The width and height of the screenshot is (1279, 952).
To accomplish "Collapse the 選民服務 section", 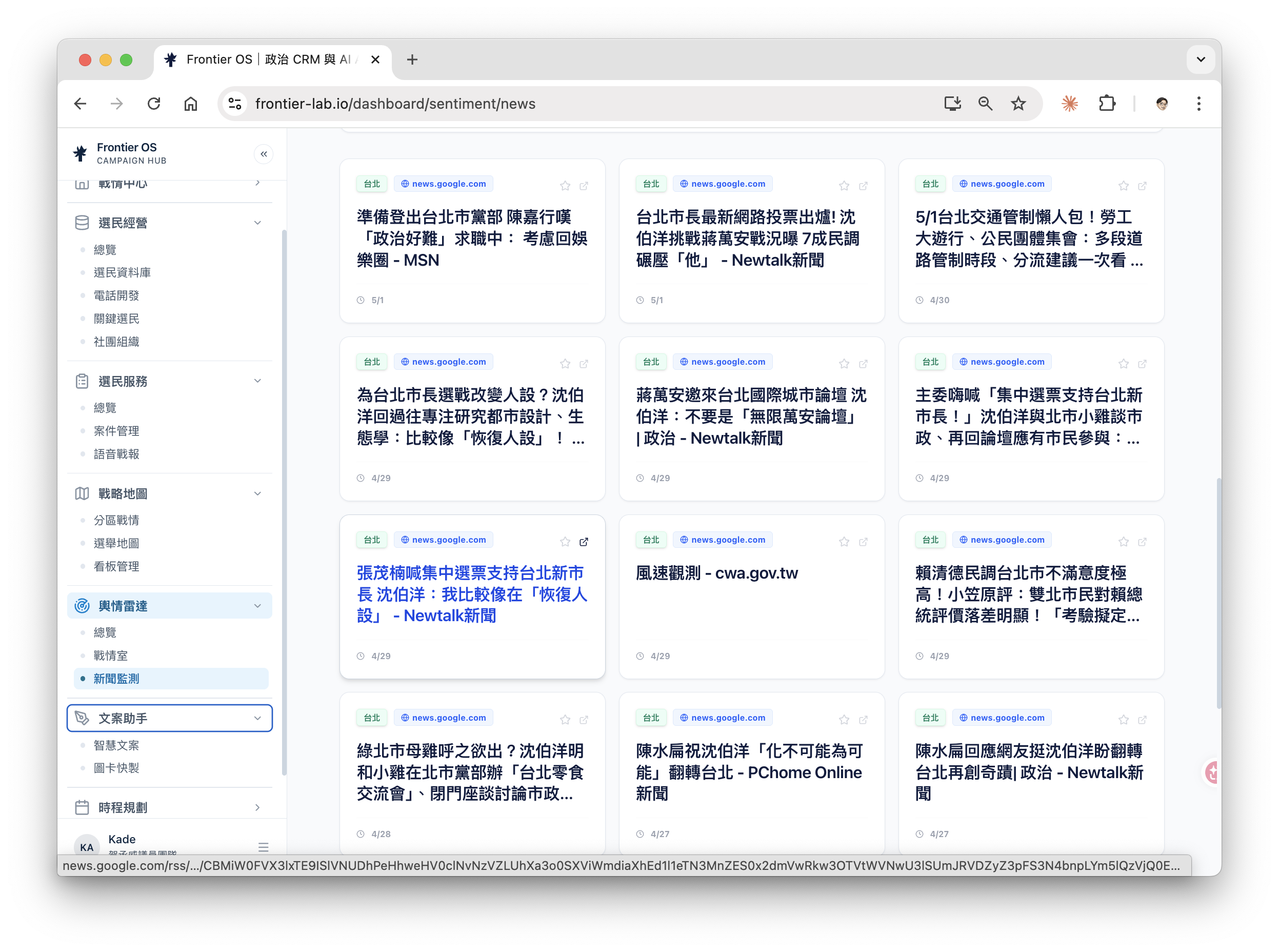I will pyautogui.click(x=257, y=381).
